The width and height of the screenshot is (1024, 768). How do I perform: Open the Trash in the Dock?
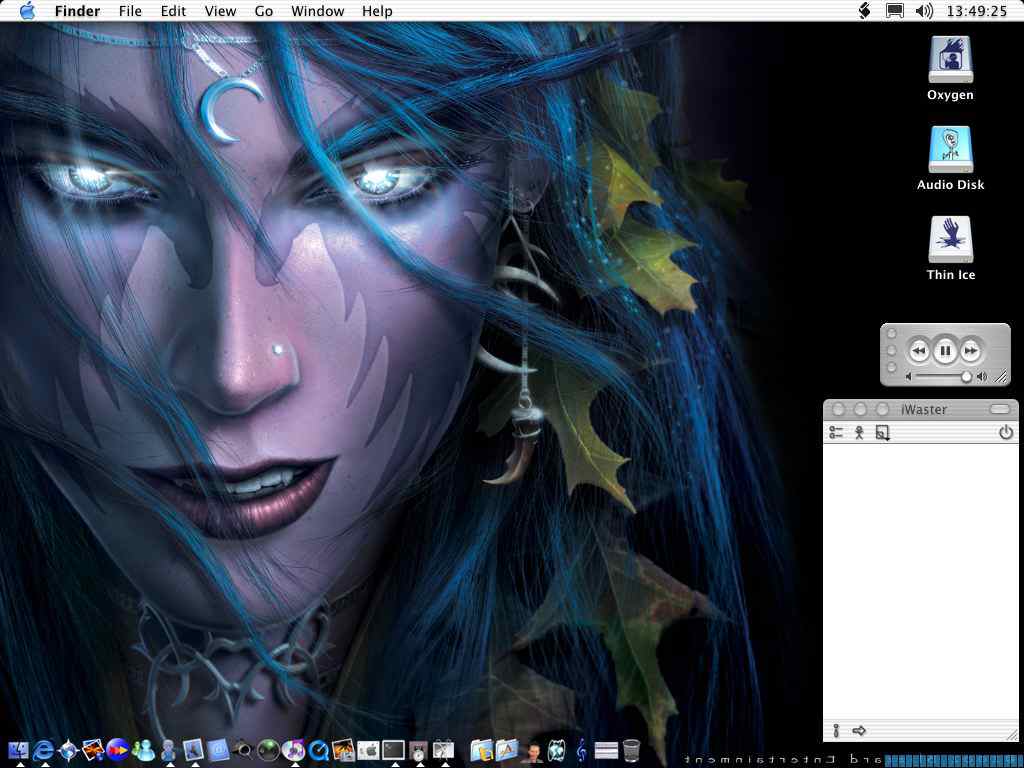(x=631, y=750)
